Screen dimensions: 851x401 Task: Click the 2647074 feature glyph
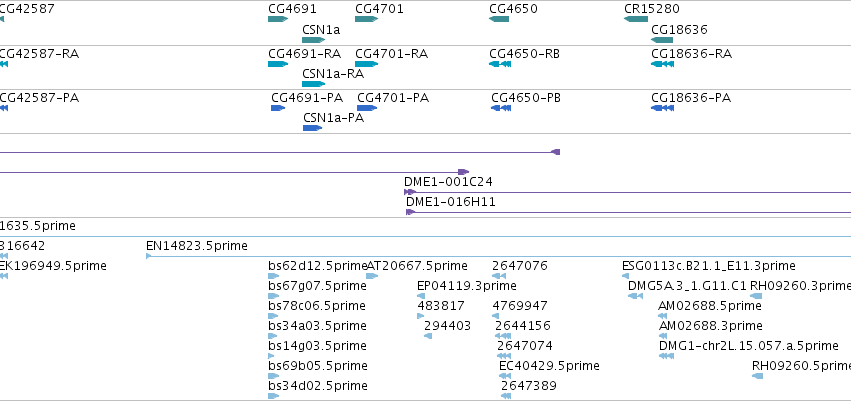[x=504, y=356]
